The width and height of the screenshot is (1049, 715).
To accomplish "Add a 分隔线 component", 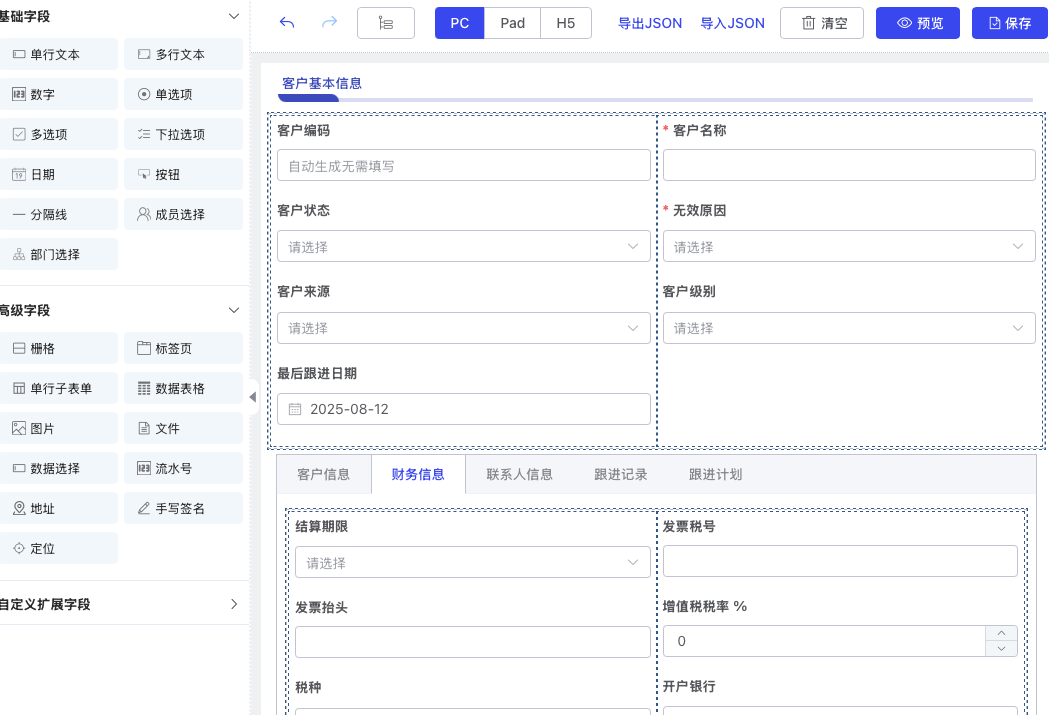I will pos(59,215).
